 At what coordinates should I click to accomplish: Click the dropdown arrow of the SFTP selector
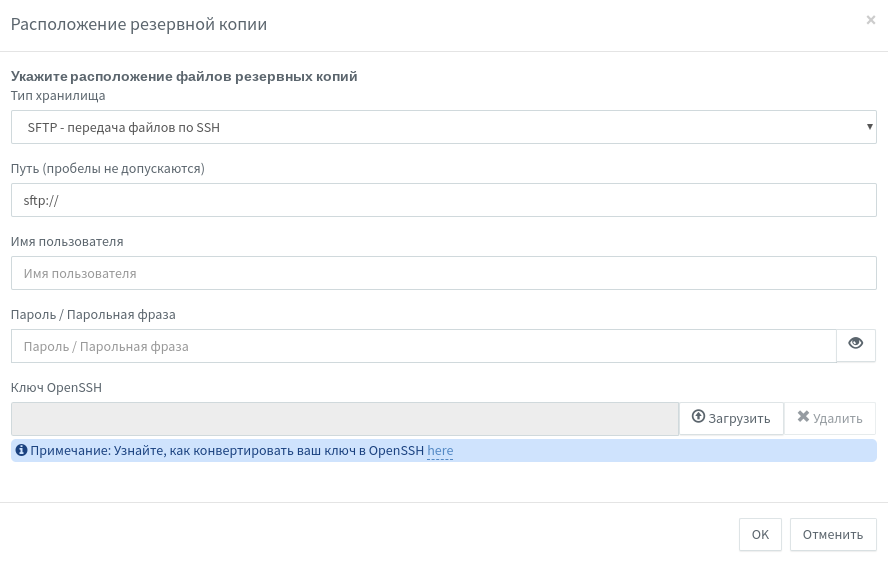click(869, 126)
